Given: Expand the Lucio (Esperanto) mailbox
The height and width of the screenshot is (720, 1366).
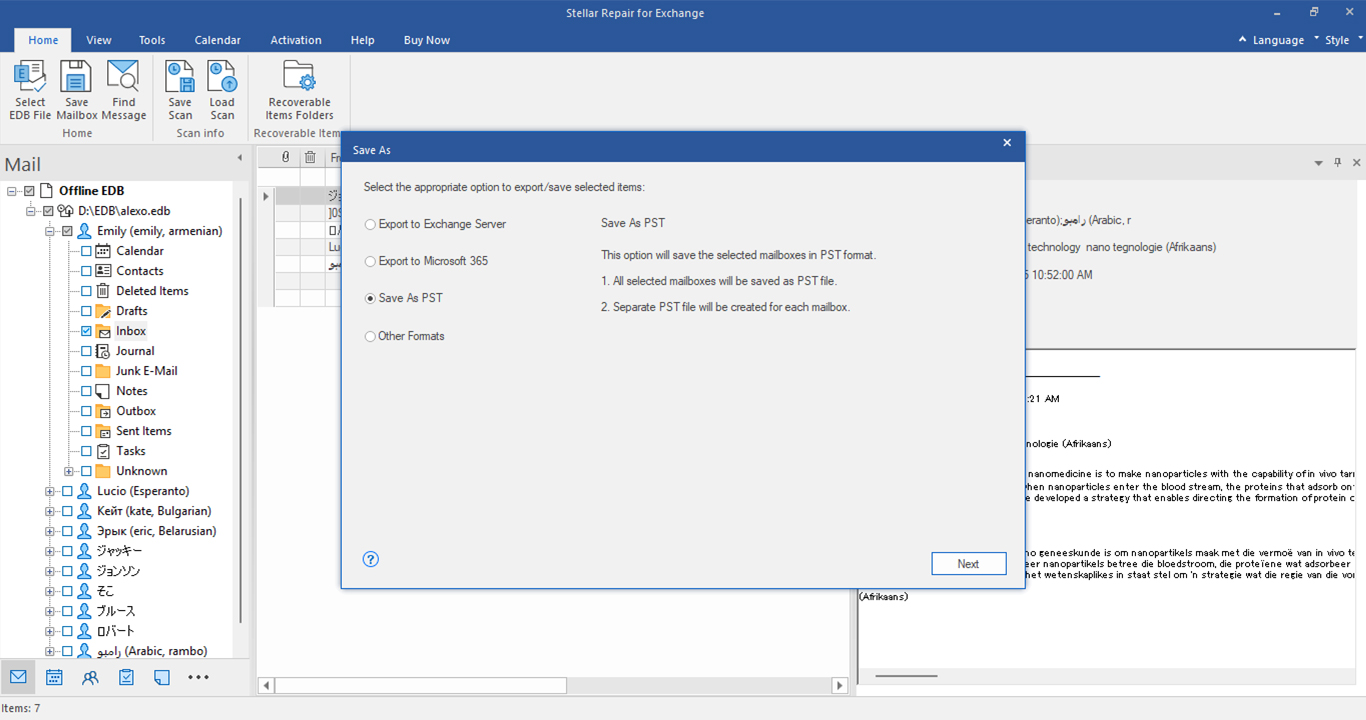Looking at the screenshot, I should 49,491.
